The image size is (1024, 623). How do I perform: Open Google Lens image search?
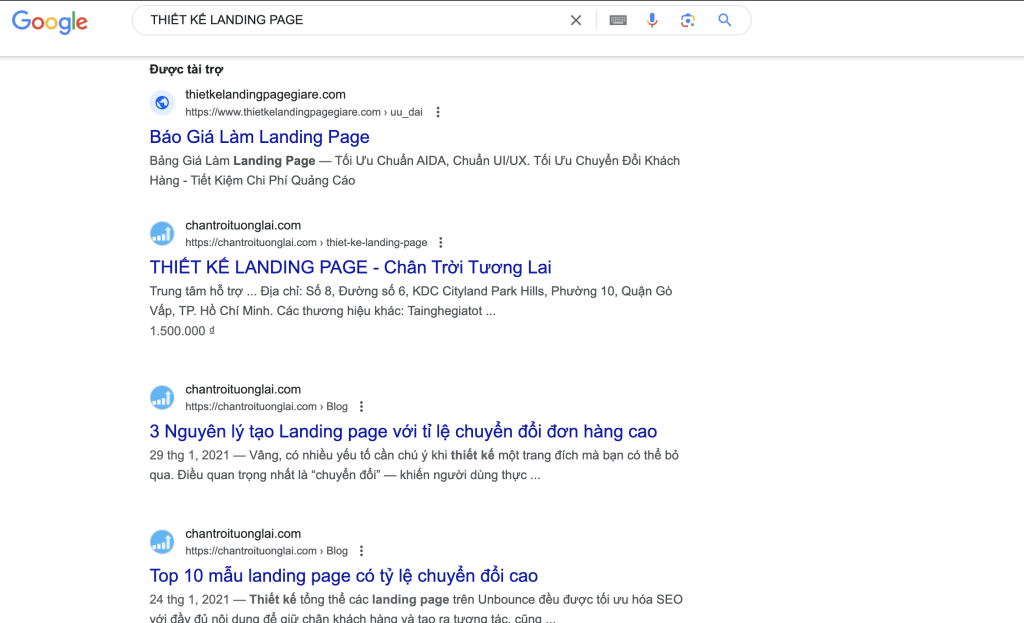click(x=687, y=20)
